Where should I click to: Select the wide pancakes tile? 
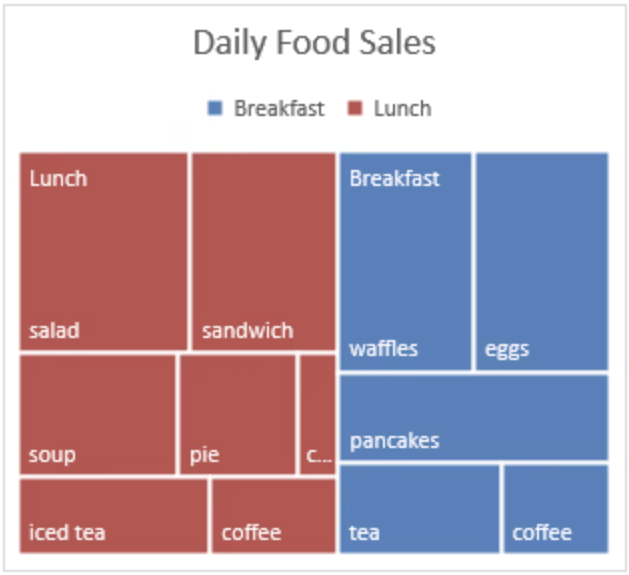[473, 417]
